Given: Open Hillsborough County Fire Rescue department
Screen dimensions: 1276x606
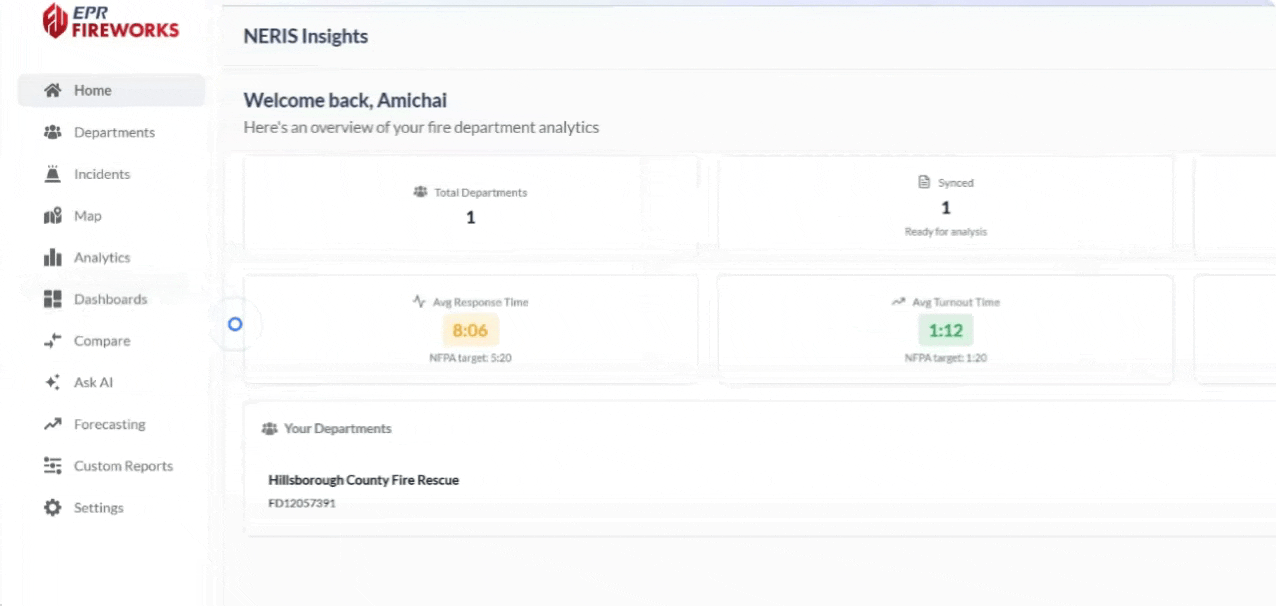Looking at the screenshot, I should [x=364, y=480].
